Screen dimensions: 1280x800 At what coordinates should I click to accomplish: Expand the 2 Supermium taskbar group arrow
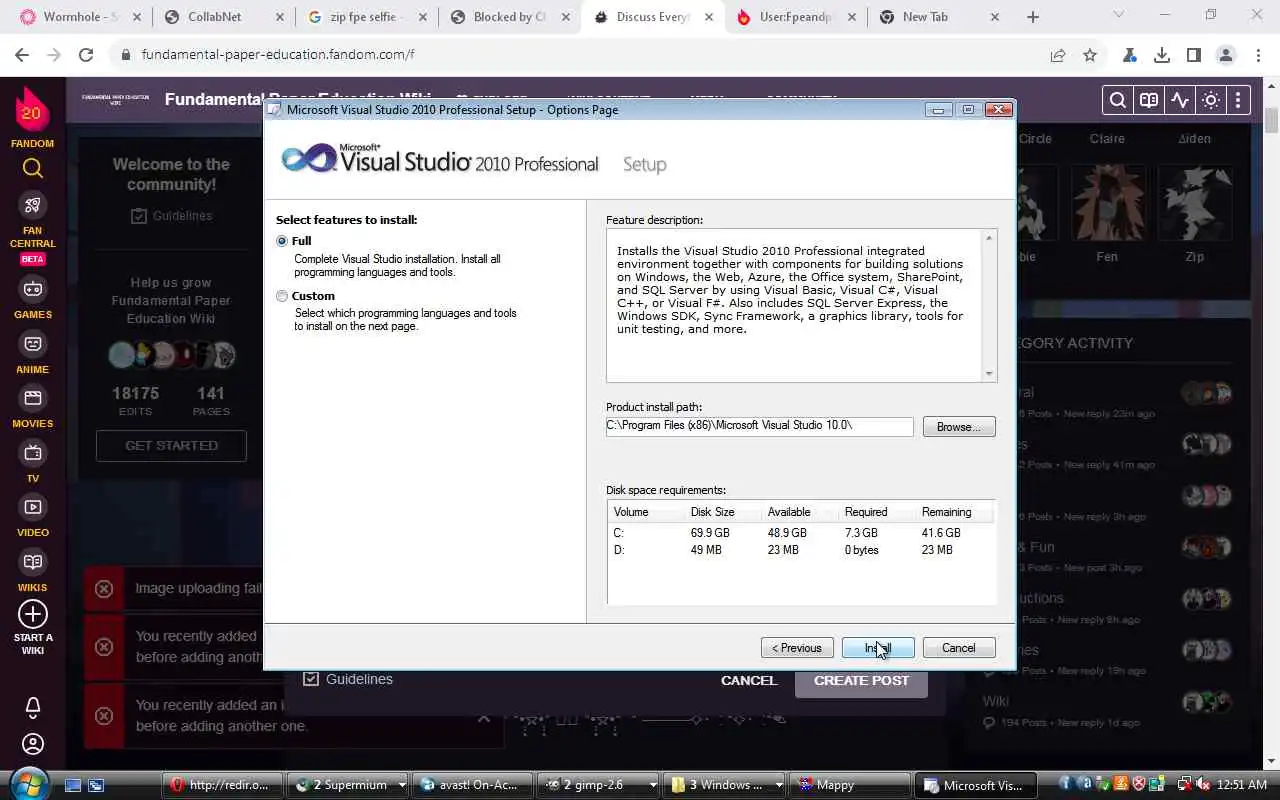(x=402, y=785)
